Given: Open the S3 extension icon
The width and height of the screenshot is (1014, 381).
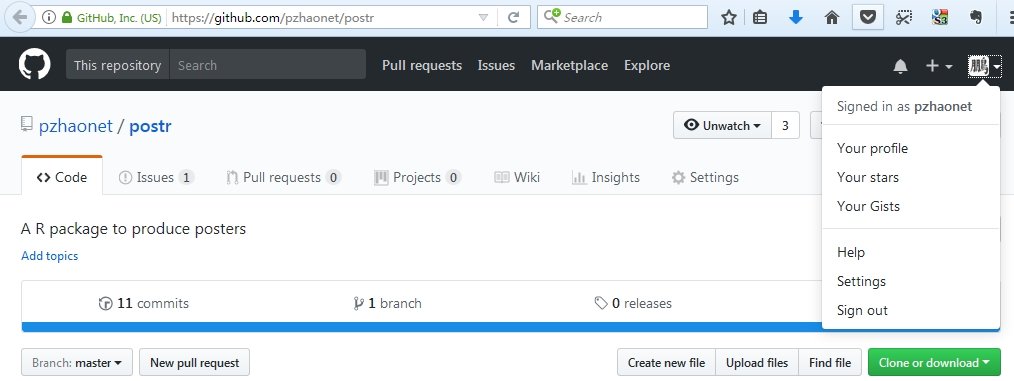Looking at the screenshot, I should 940,17.
